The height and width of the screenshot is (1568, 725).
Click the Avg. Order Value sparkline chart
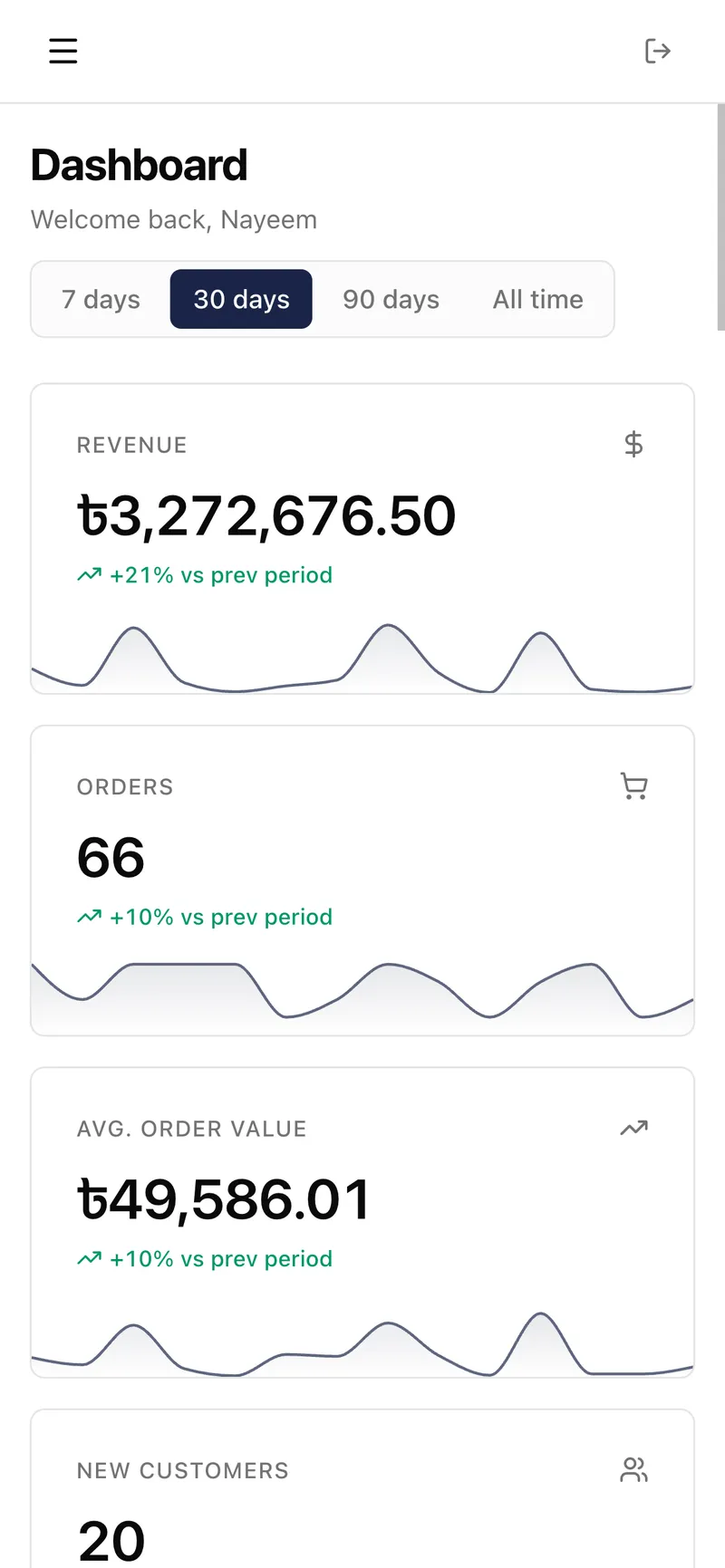362,1345
